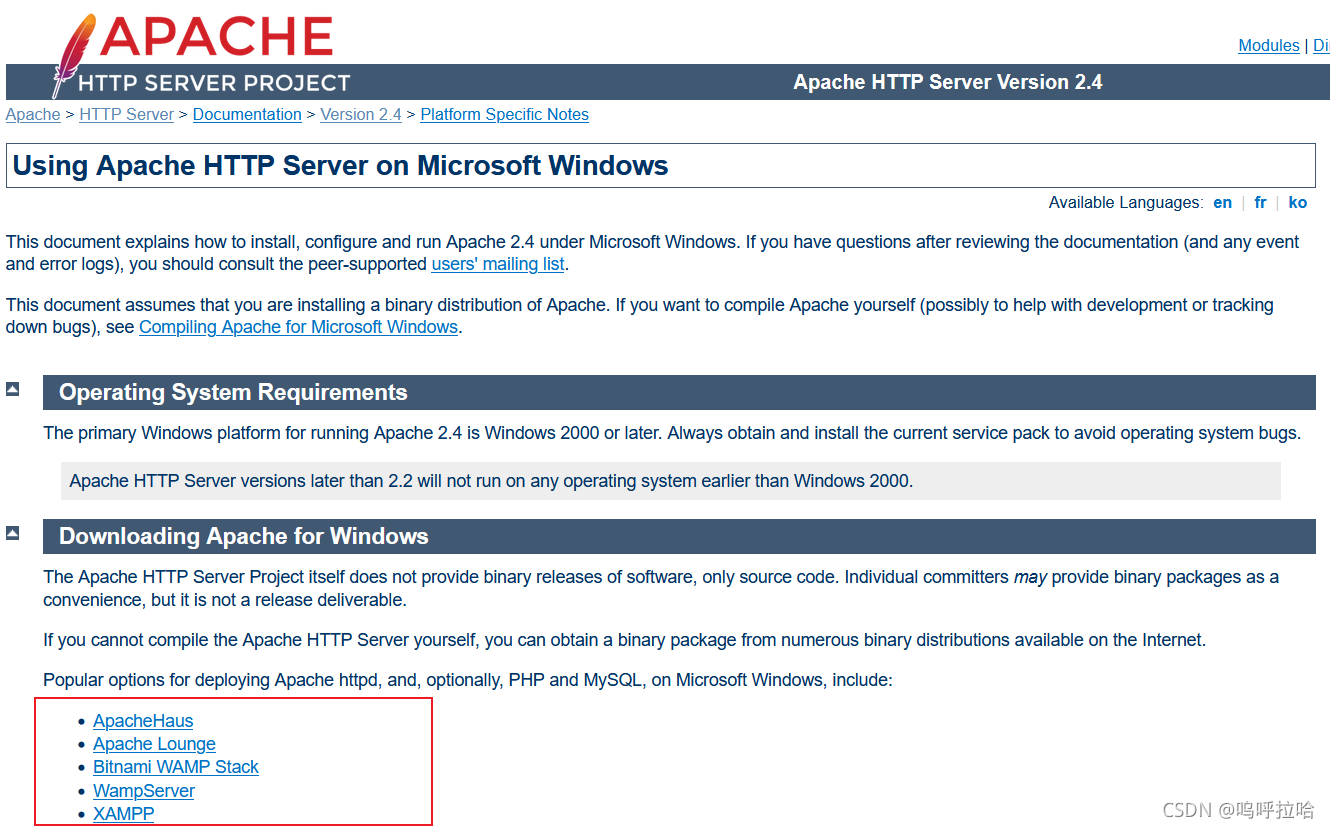Image resolution: width=1330 pixels, height=828 pixels.
Task: Open Documentation from the breadcrumb
Action: [246, 114]
